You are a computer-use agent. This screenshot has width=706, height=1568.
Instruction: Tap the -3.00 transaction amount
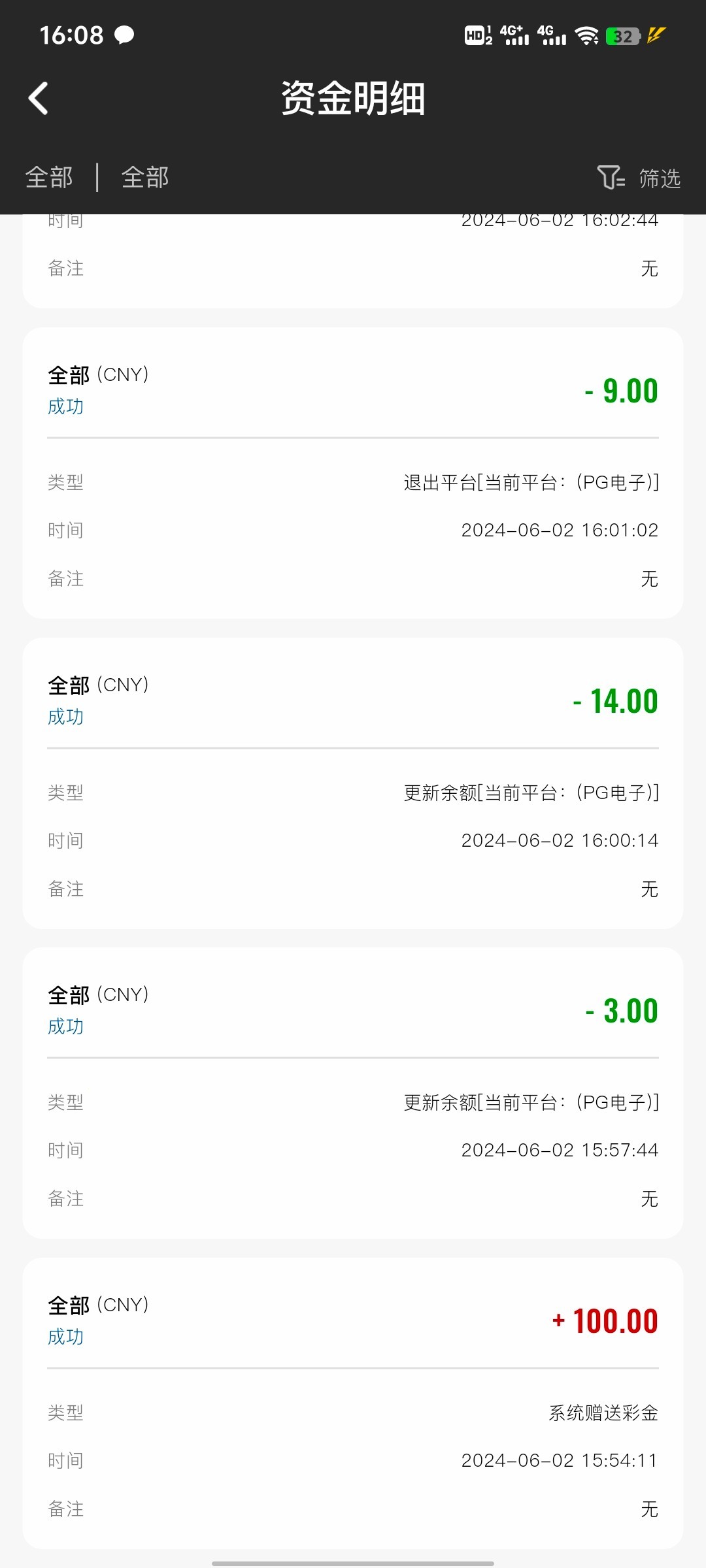click(x=622, y=1011)
